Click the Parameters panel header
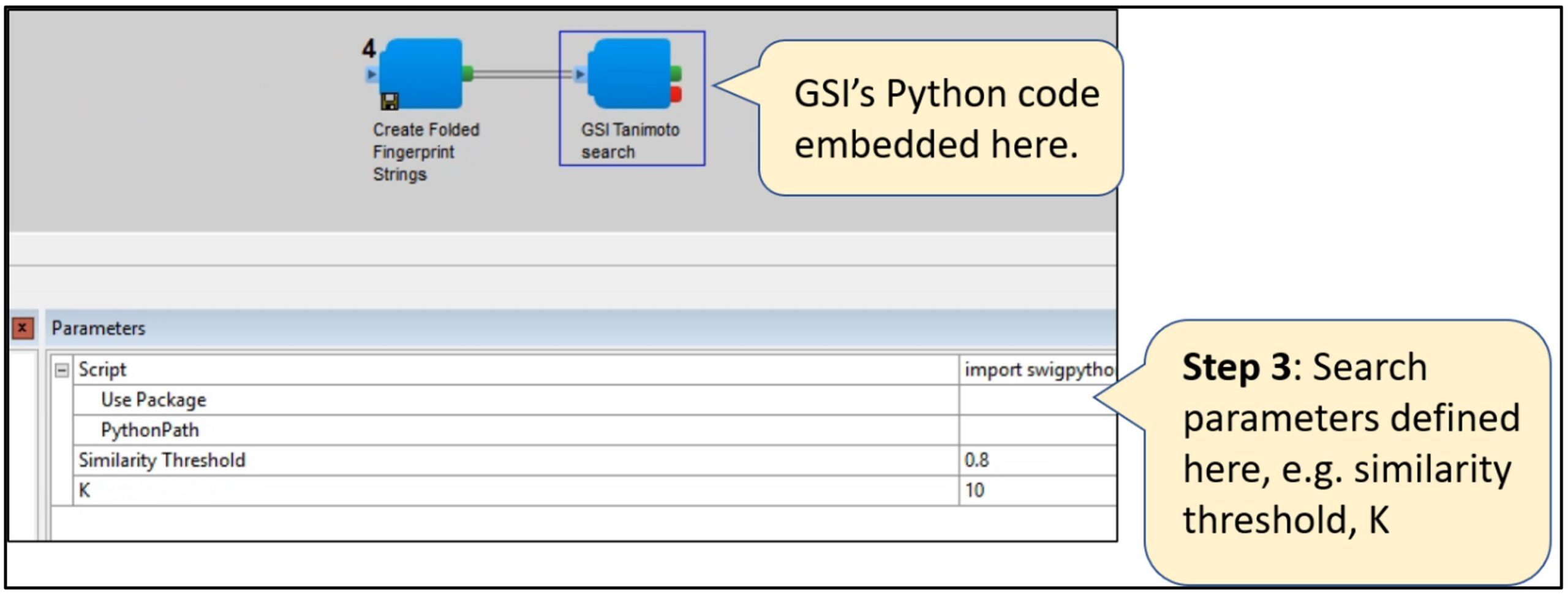The width and height of the screenshot is (1568, 595). point(98,328)
